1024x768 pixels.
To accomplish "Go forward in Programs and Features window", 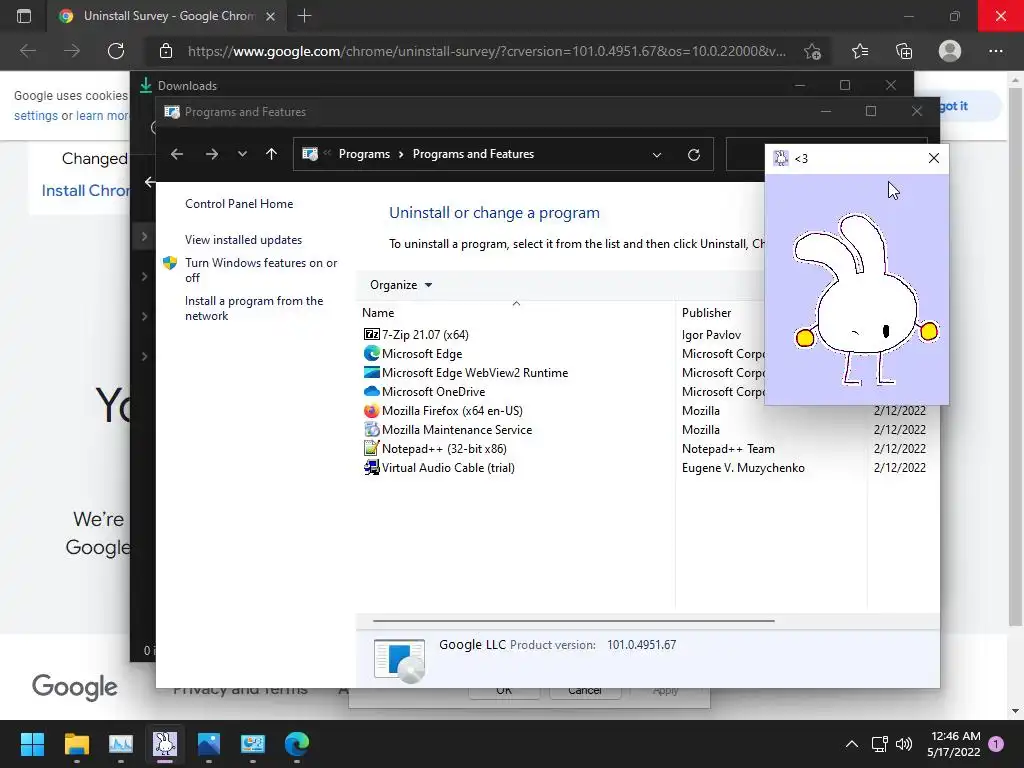I will pos(212,154).
